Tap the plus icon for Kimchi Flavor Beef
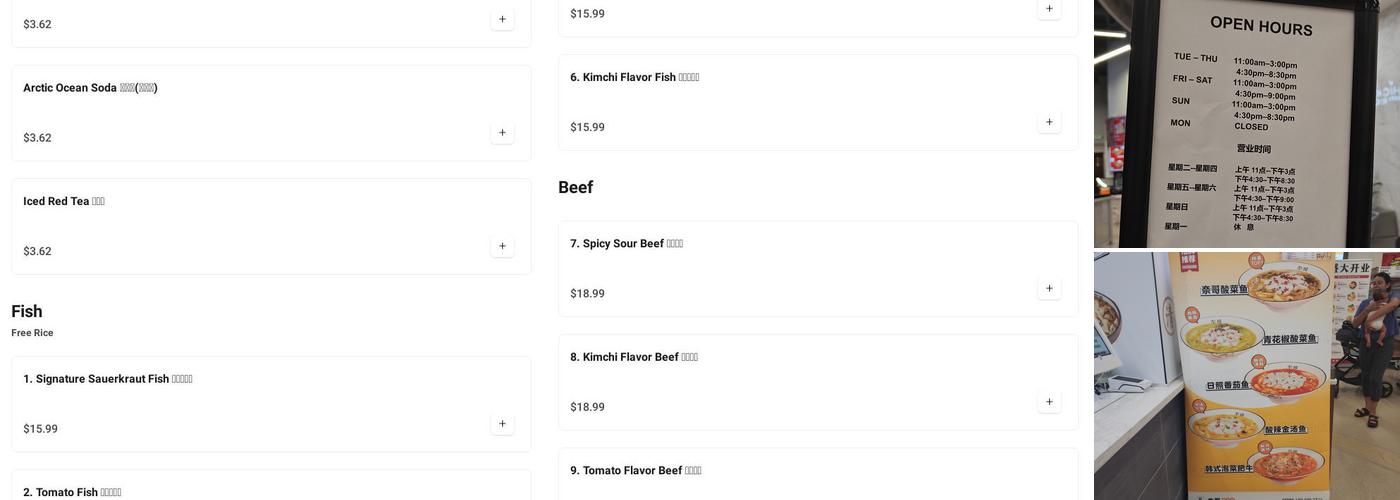 pyautogui.click(x=1049, y=402)
